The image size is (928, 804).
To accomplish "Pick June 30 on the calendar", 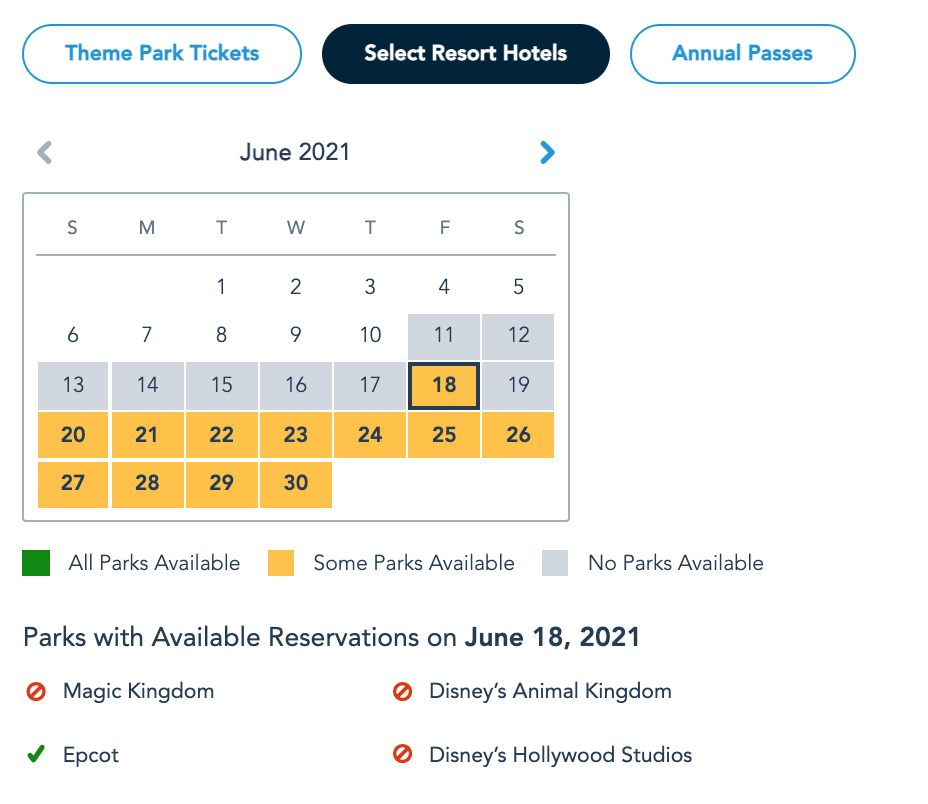I will (x=296, y=483).
